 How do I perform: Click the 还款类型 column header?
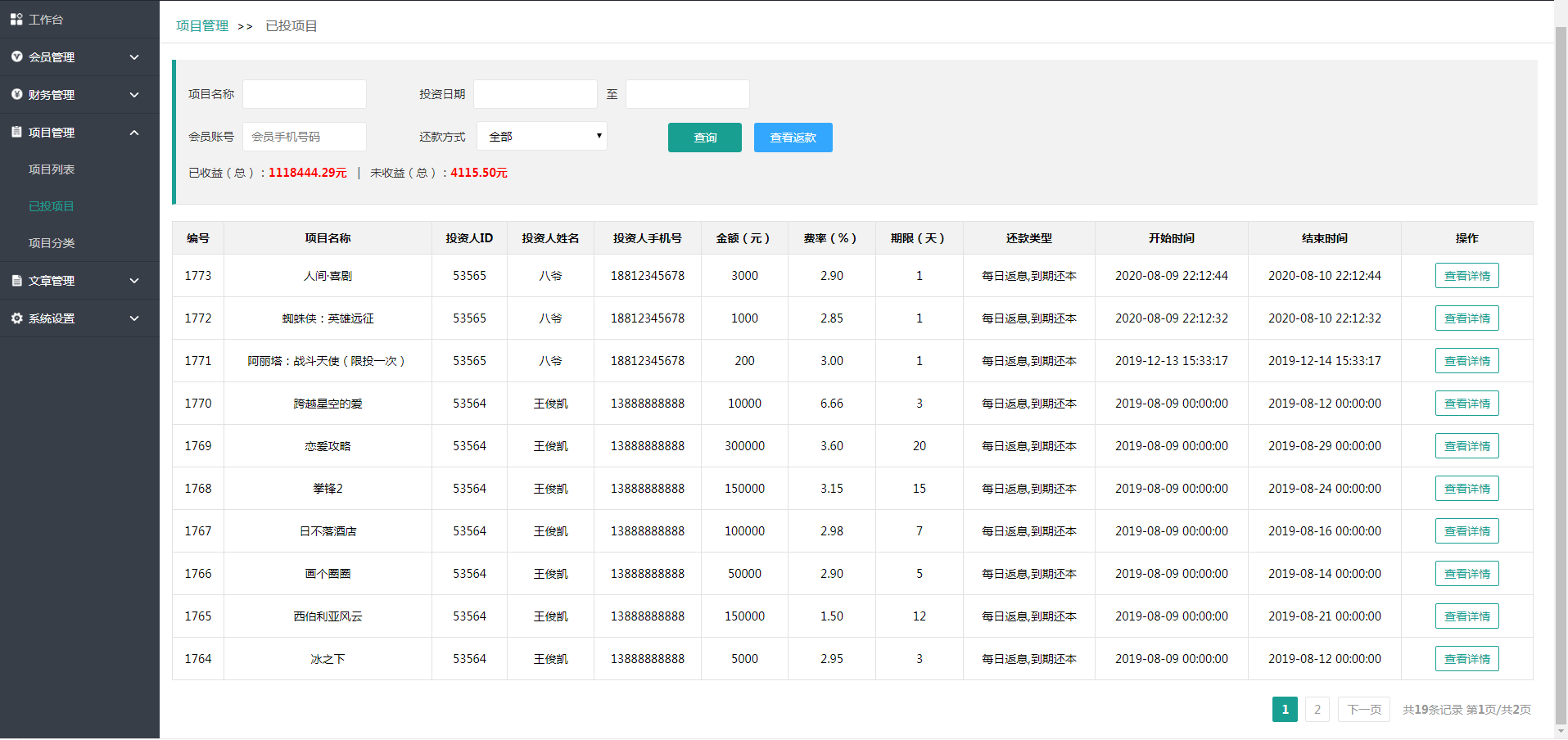click(1029, 238)
